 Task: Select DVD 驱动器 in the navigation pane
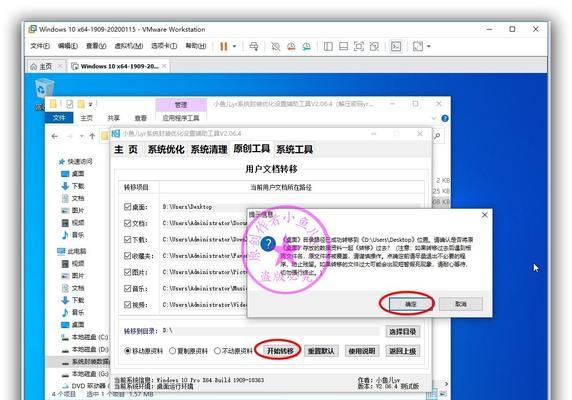click(85, 385)
